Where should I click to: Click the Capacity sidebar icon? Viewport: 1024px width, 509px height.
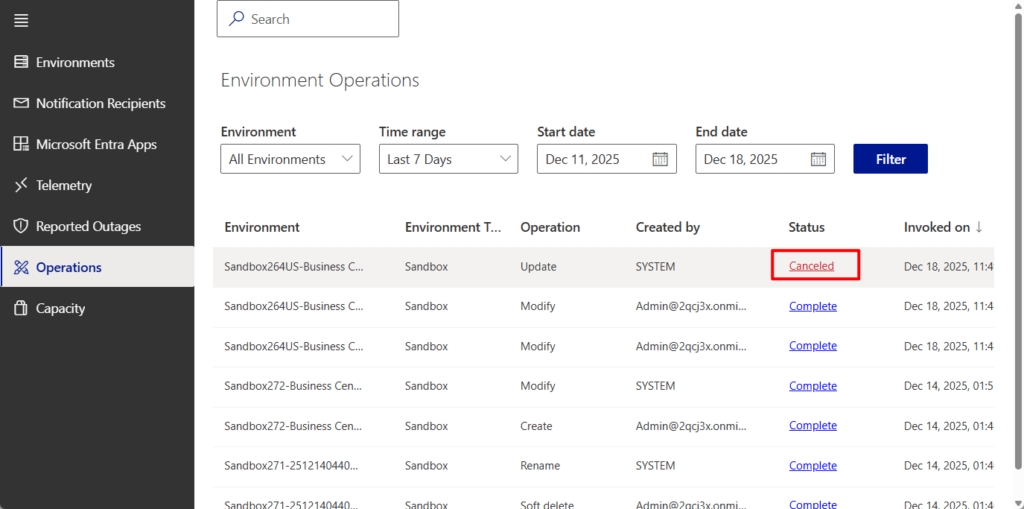tap(21, 308)
